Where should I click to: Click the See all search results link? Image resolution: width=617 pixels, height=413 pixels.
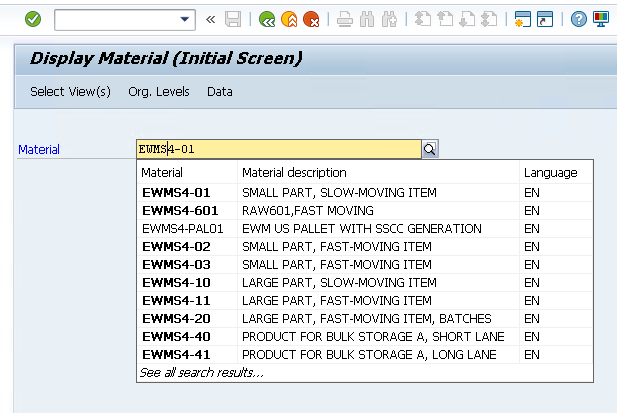(x=201, y=372)
